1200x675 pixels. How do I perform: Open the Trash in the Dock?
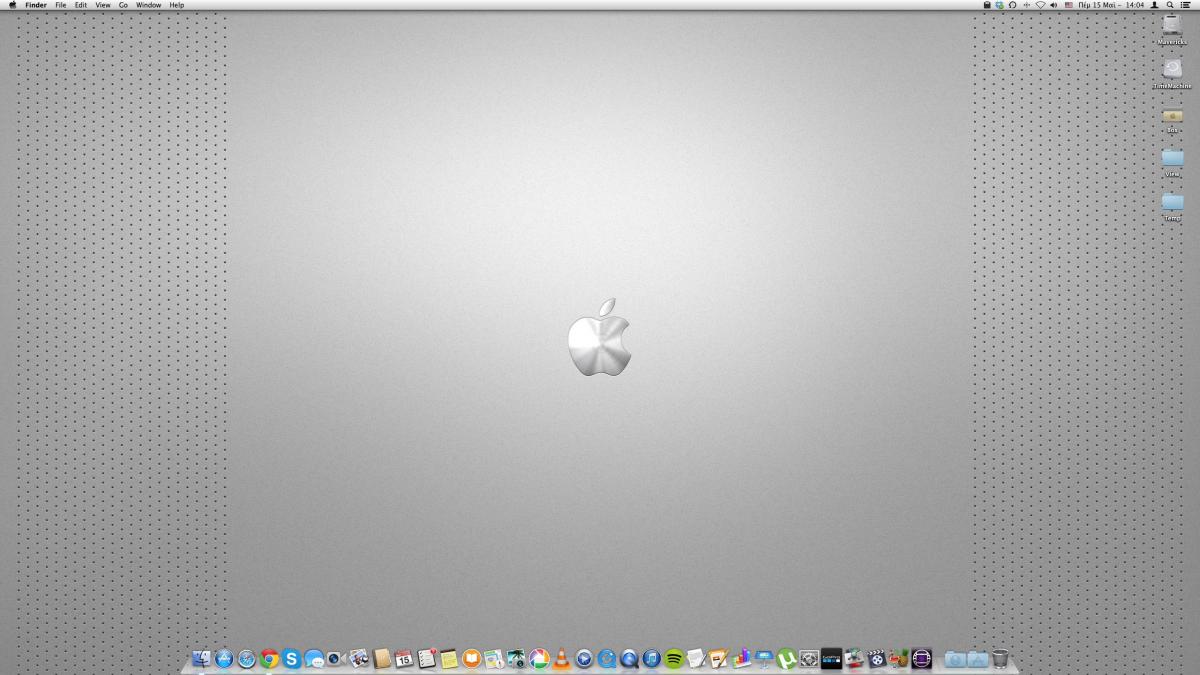coord(1000,658)
